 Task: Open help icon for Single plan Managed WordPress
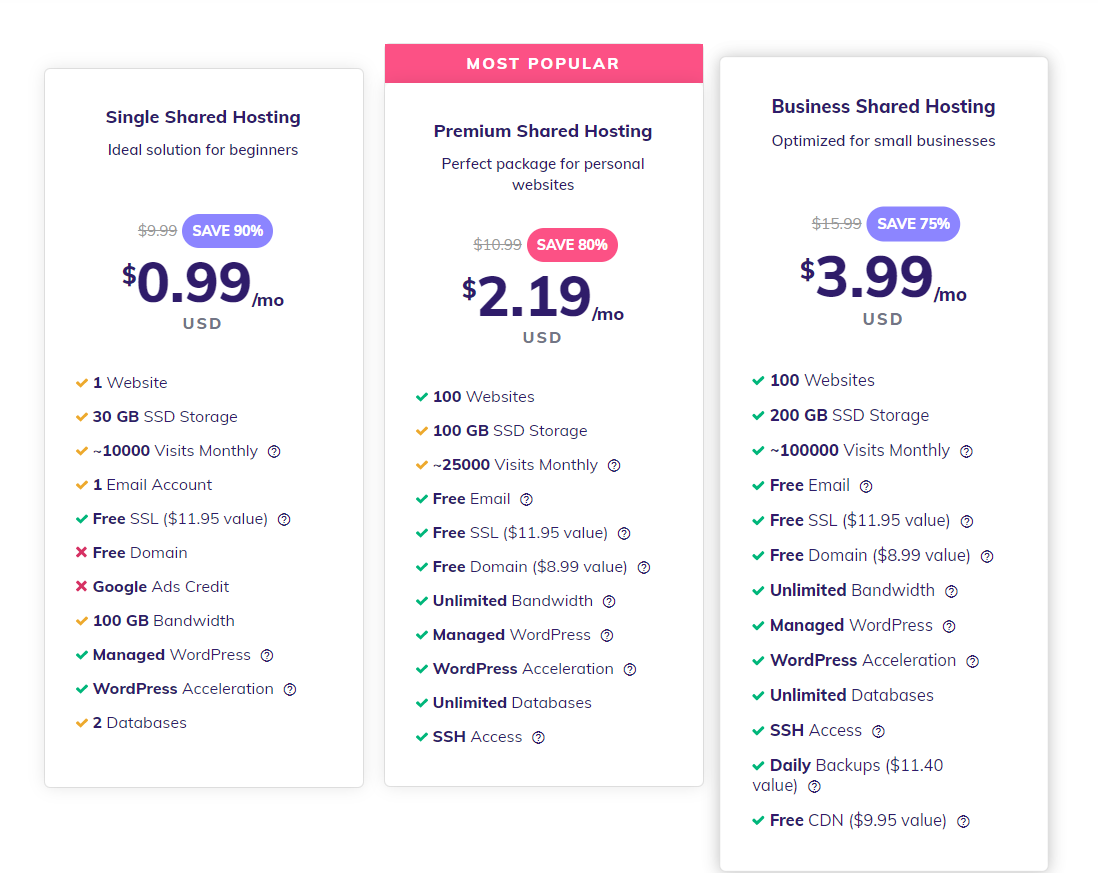point(267,655)
